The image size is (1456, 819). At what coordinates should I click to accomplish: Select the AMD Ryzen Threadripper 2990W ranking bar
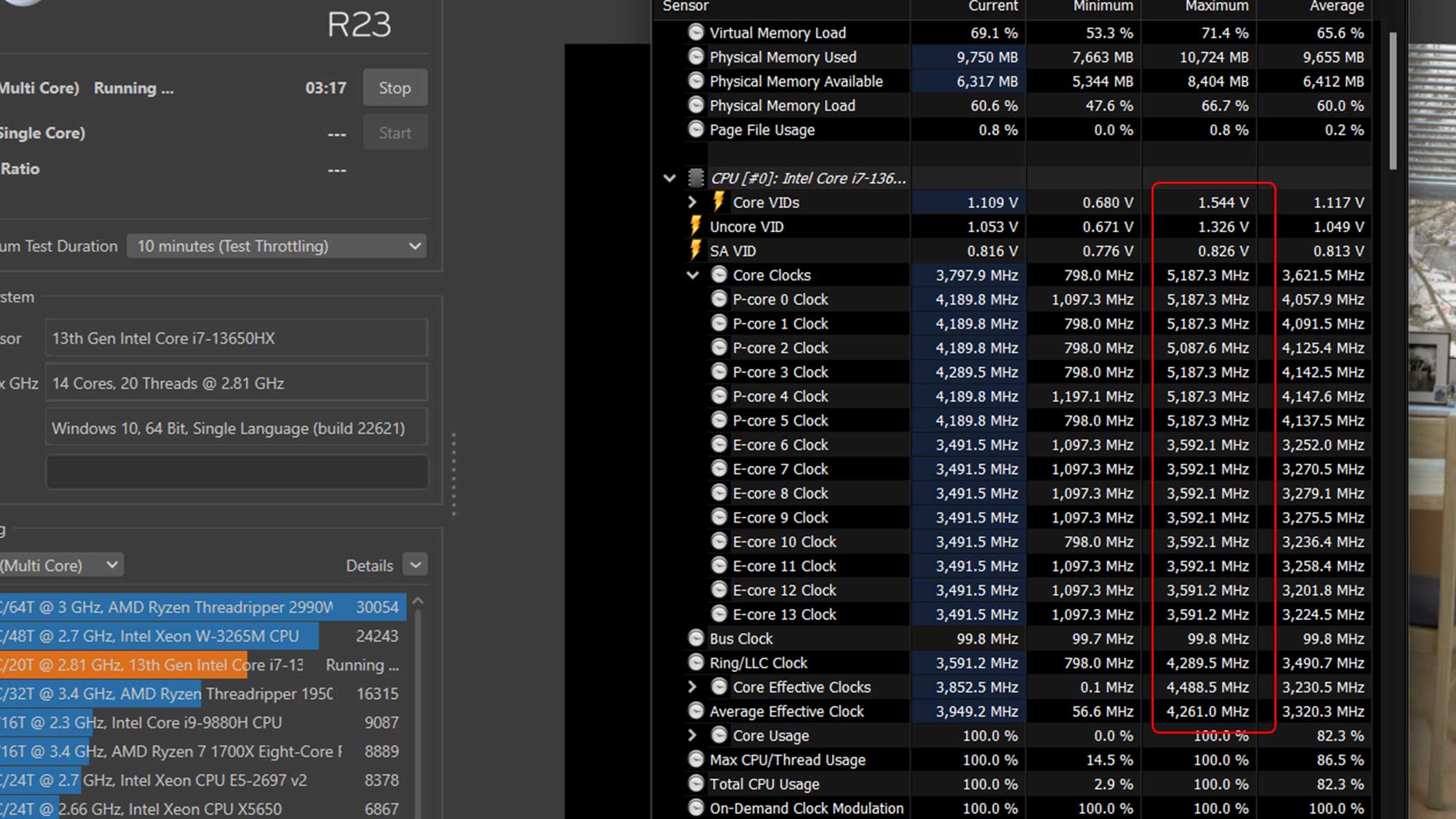[x=203, y=607]
